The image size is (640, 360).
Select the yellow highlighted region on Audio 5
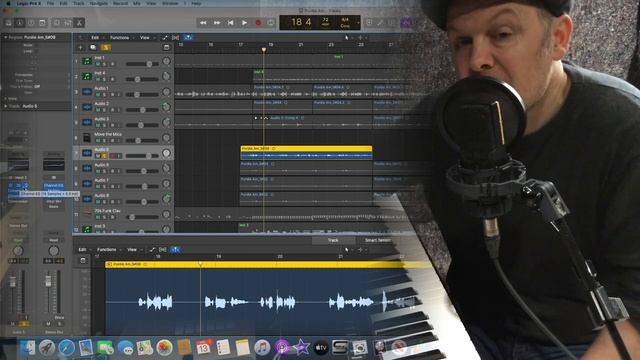click(306, 153)
